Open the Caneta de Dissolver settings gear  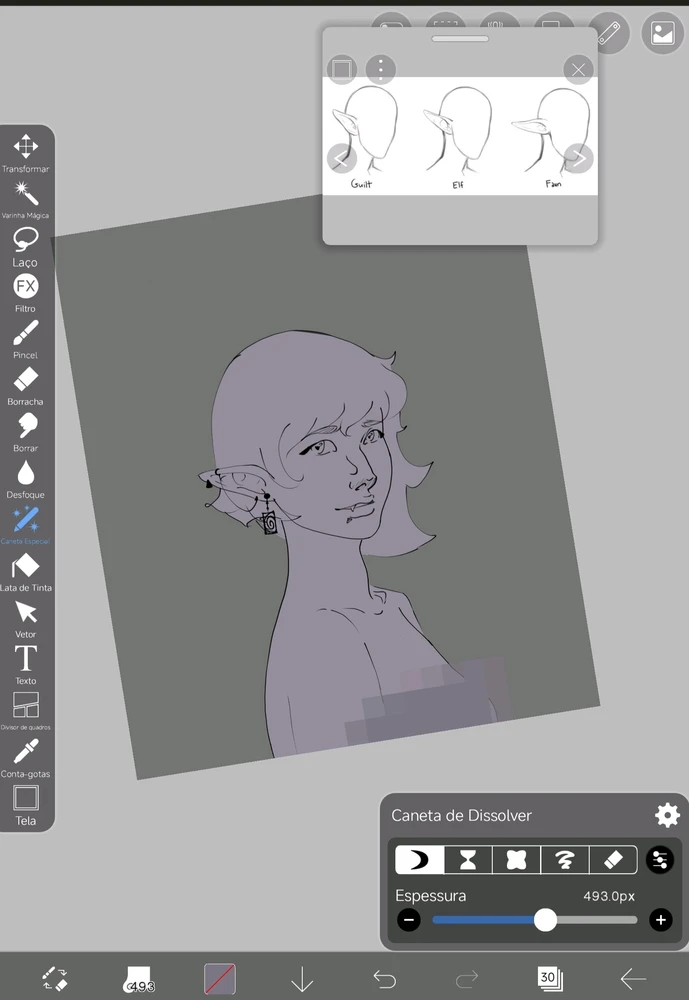coord(667,815)
